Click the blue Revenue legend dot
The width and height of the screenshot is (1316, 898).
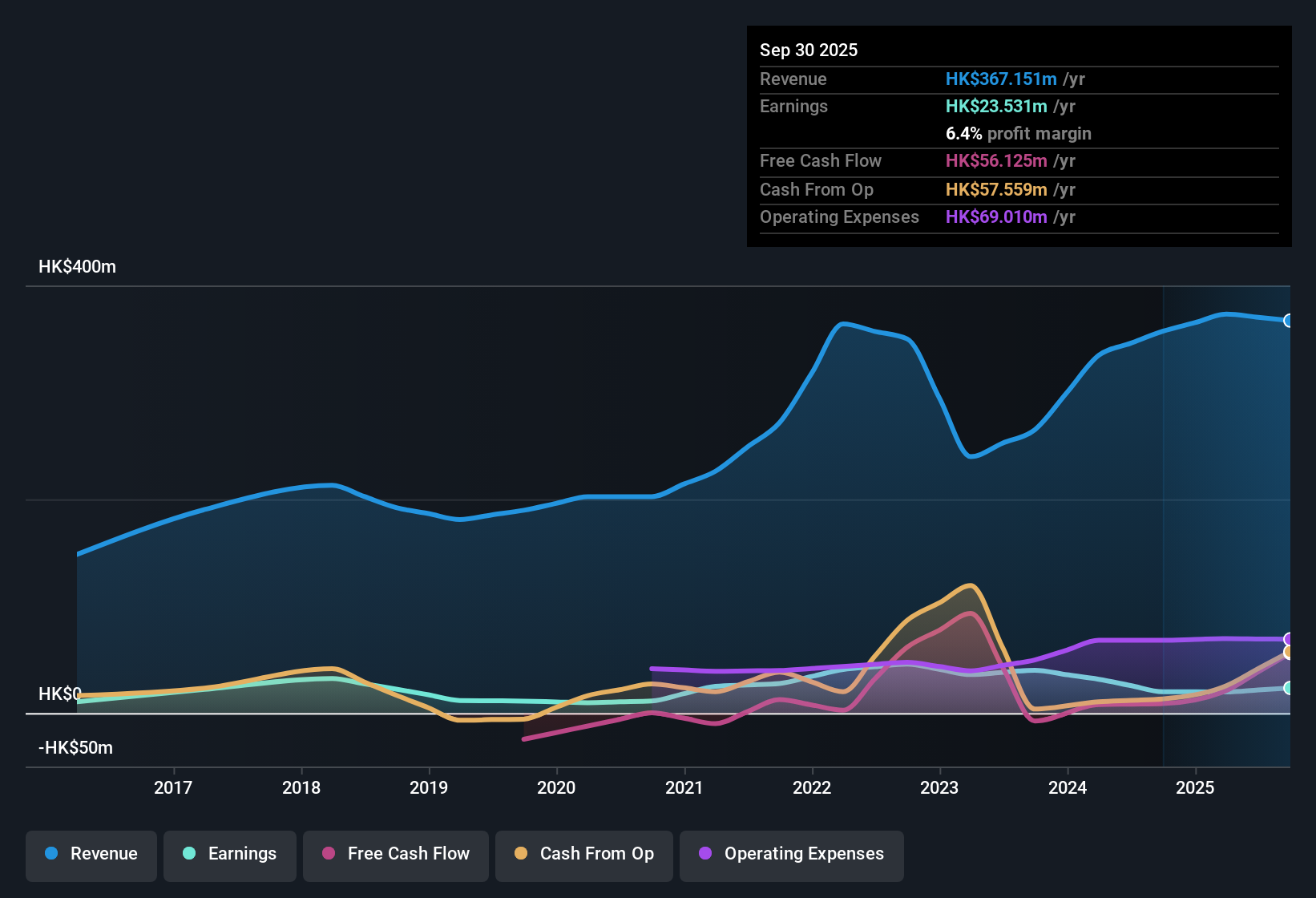pyautogui.click(x=50, y=854)
